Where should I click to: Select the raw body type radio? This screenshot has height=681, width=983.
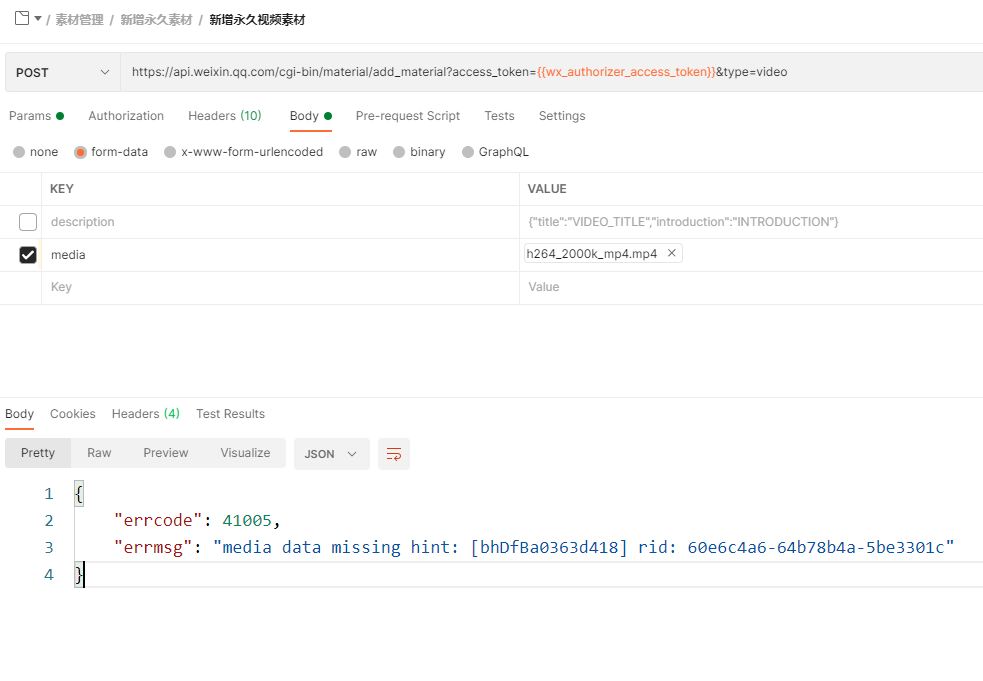(346, 152)
